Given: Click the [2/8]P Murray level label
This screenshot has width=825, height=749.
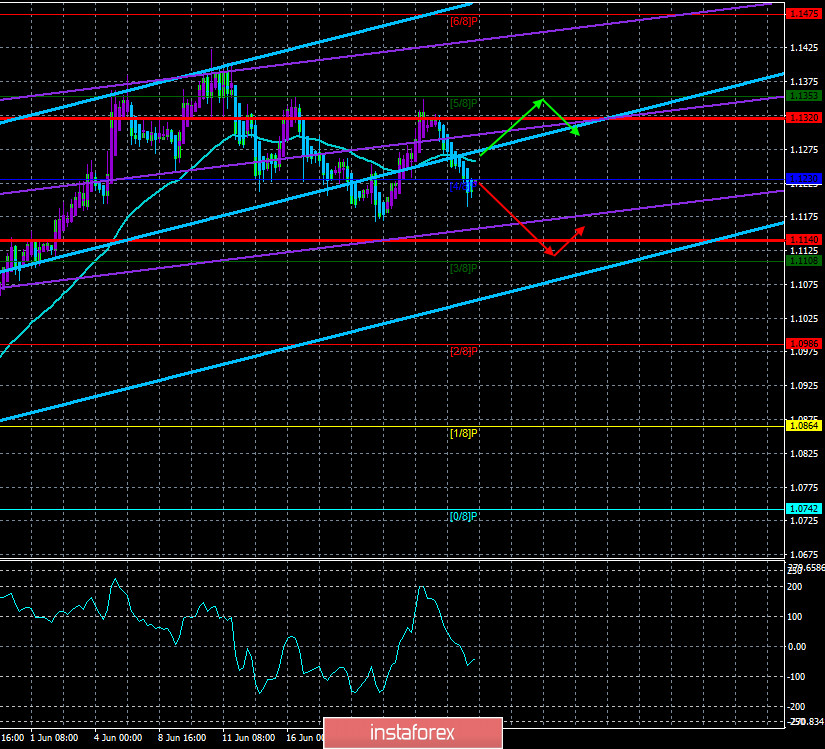Looking at the screenshot, I should [465, 351].
